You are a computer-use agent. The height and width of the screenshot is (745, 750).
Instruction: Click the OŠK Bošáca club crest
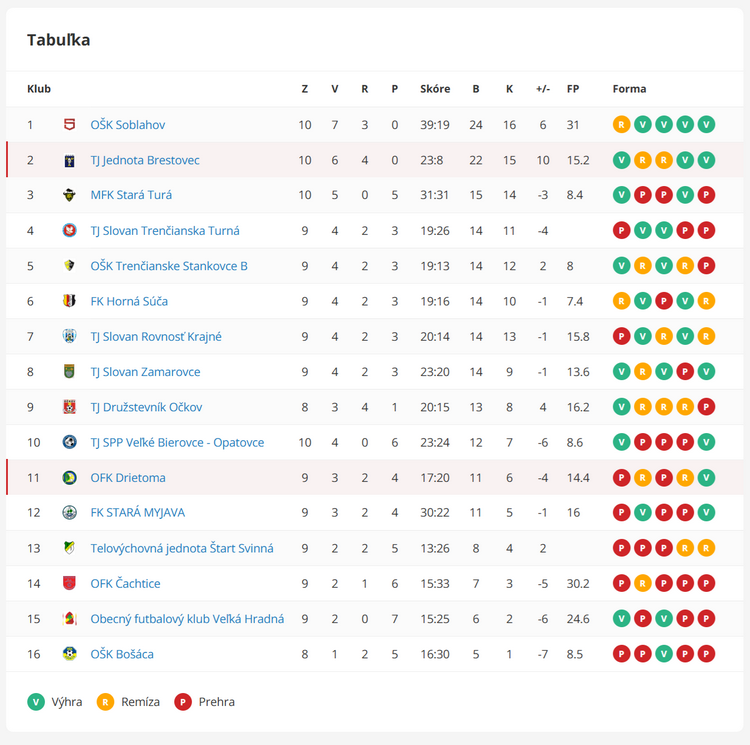(x=69, y=654)
